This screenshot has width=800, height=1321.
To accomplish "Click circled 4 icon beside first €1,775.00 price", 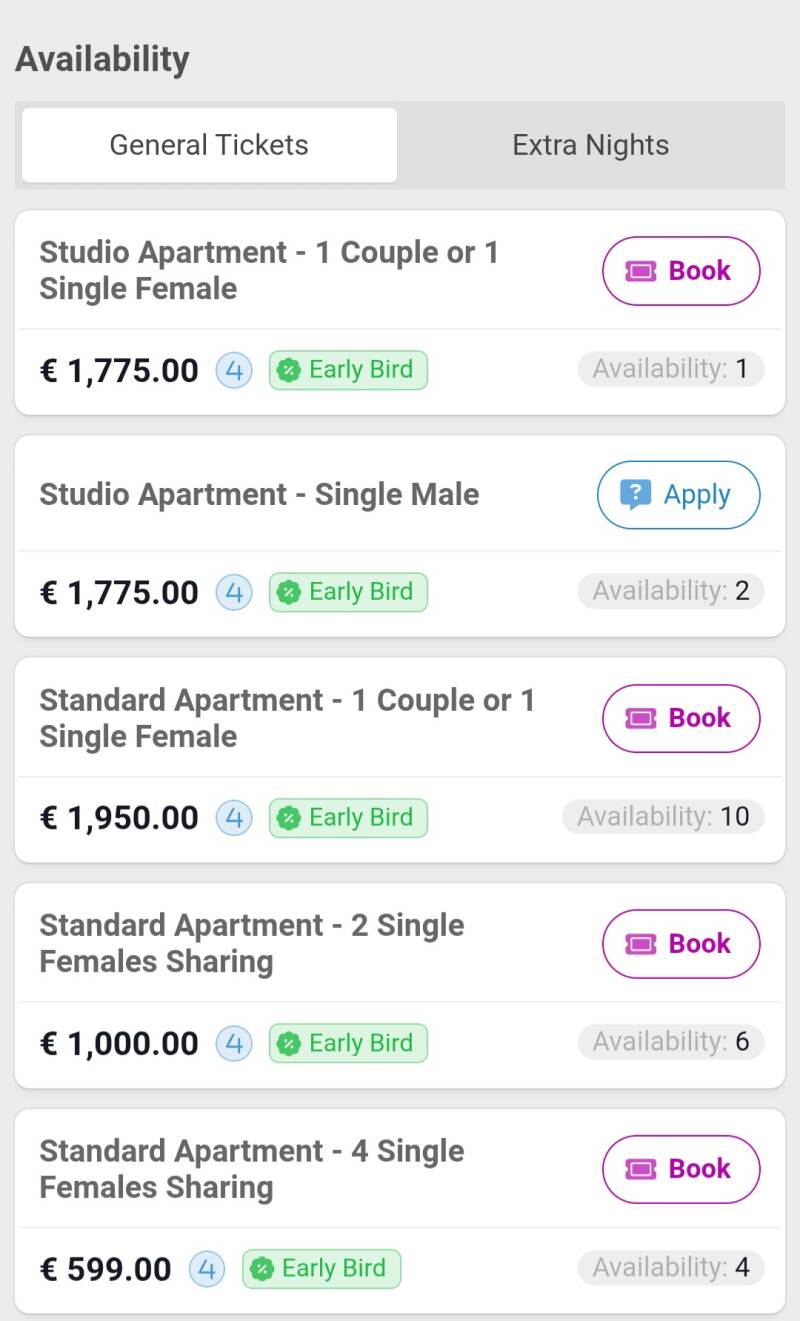I will pos(234,370).
